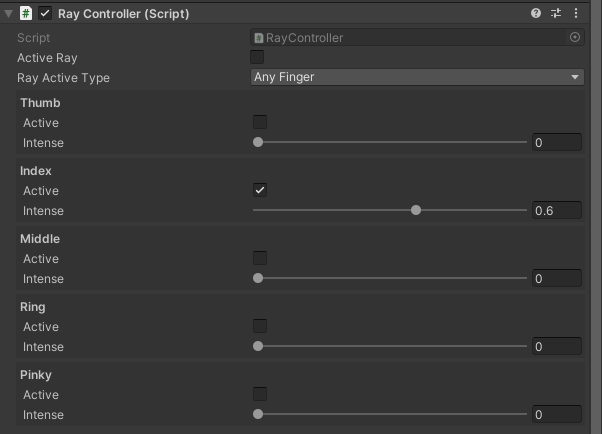The width and height of the screenshot is (602, 434).
Task: Open the three-dot component context menu
Action: tap(576, 14)
